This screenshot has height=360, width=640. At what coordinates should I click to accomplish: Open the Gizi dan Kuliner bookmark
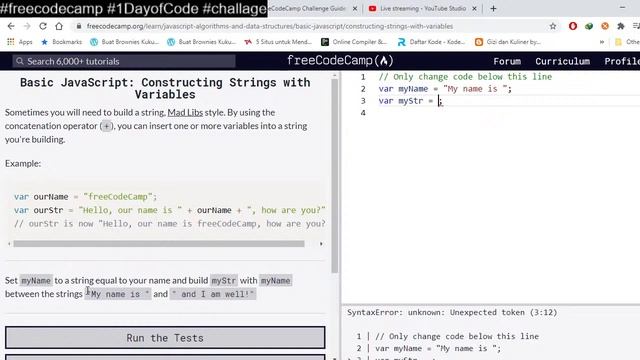coord(508,42)
